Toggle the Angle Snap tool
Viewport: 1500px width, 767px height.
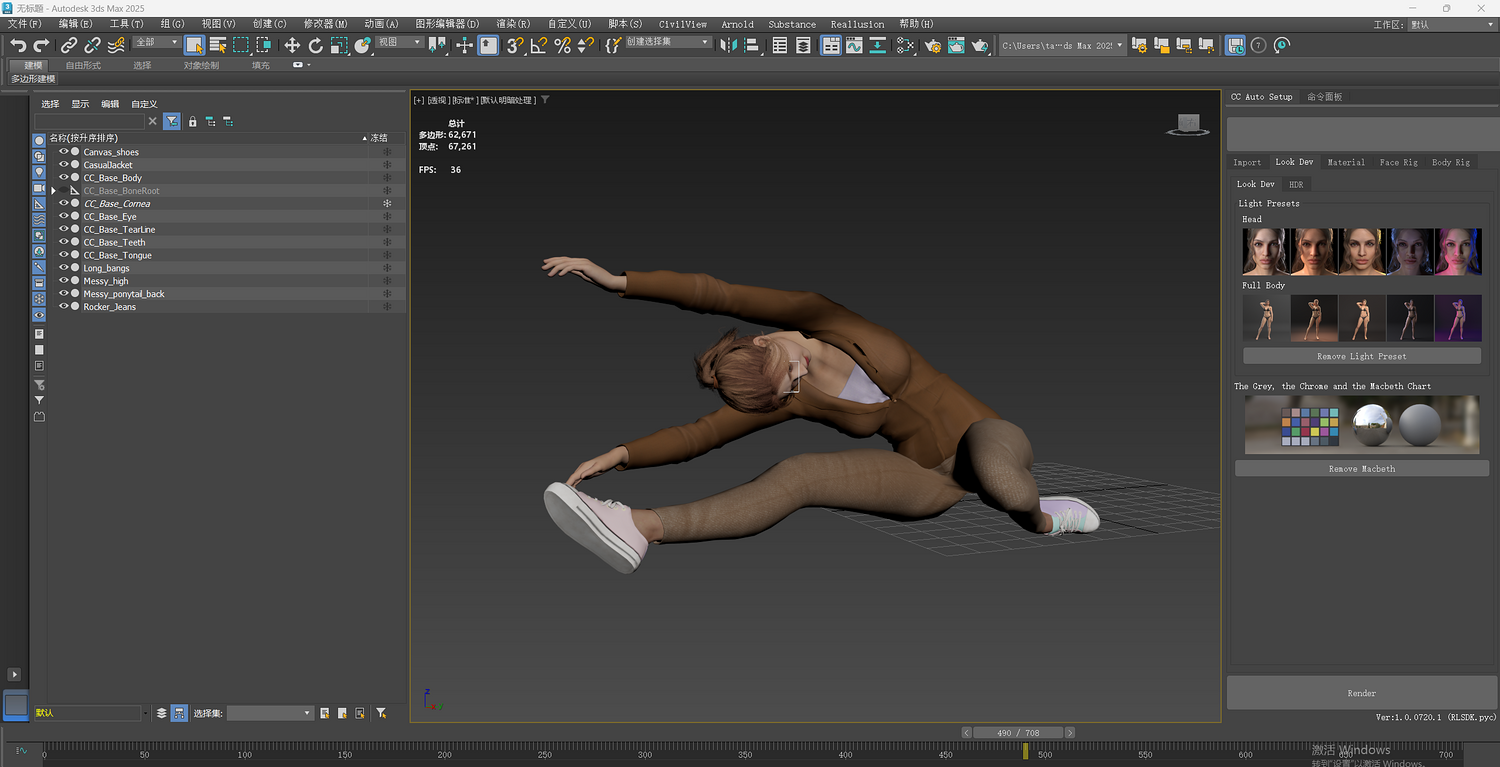[539, 45]
